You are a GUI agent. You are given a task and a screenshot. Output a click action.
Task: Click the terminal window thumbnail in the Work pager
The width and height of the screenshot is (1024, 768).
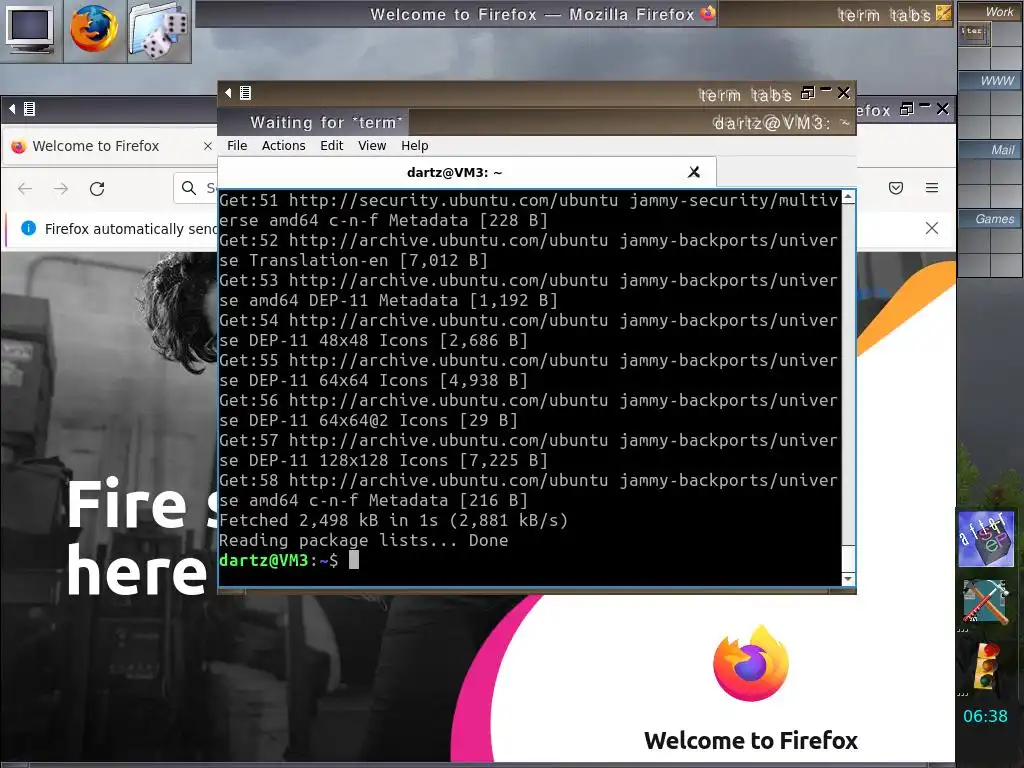coord(973,33)
